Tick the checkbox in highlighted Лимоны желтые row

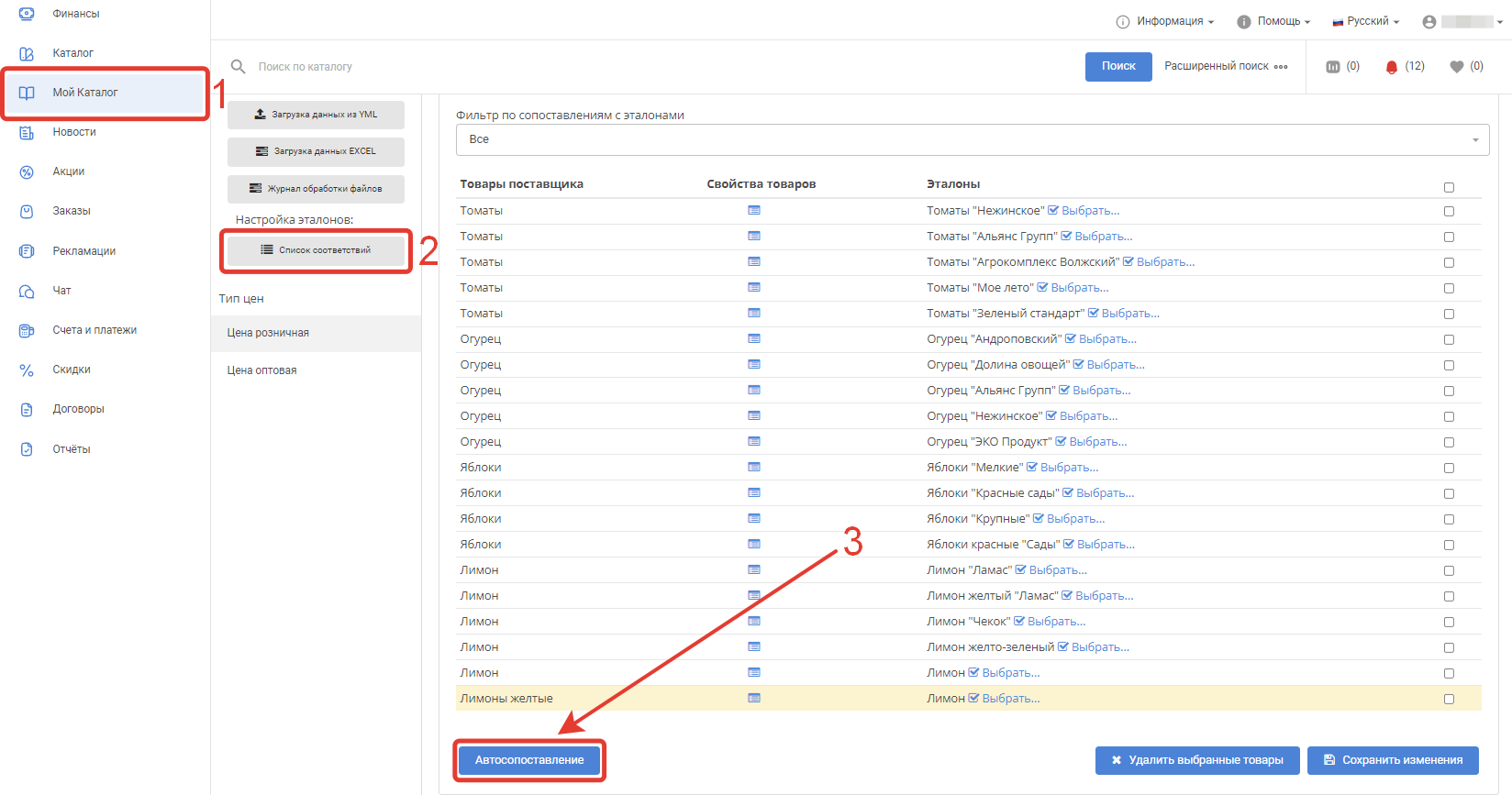(x=1449, y=699)
